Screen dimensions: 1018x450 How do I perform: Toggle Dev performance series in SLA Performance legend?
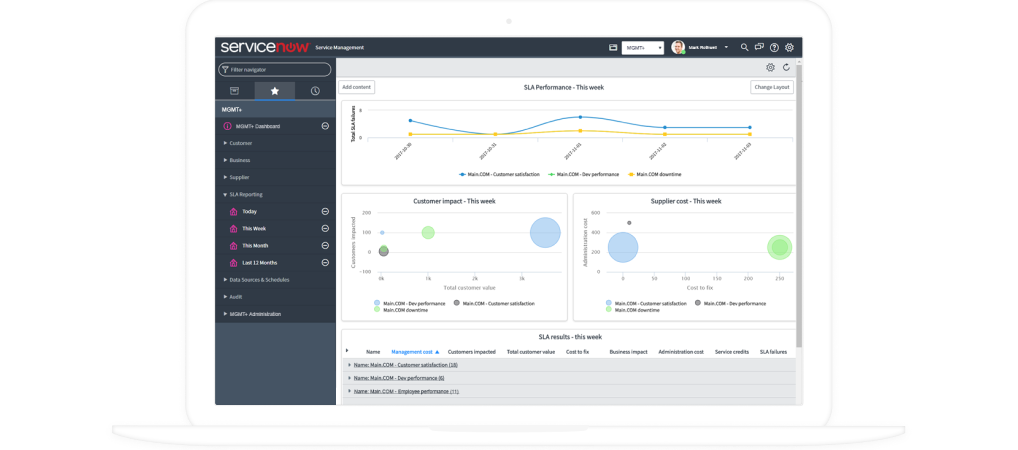pyautogui.click(x=584, y=174)
